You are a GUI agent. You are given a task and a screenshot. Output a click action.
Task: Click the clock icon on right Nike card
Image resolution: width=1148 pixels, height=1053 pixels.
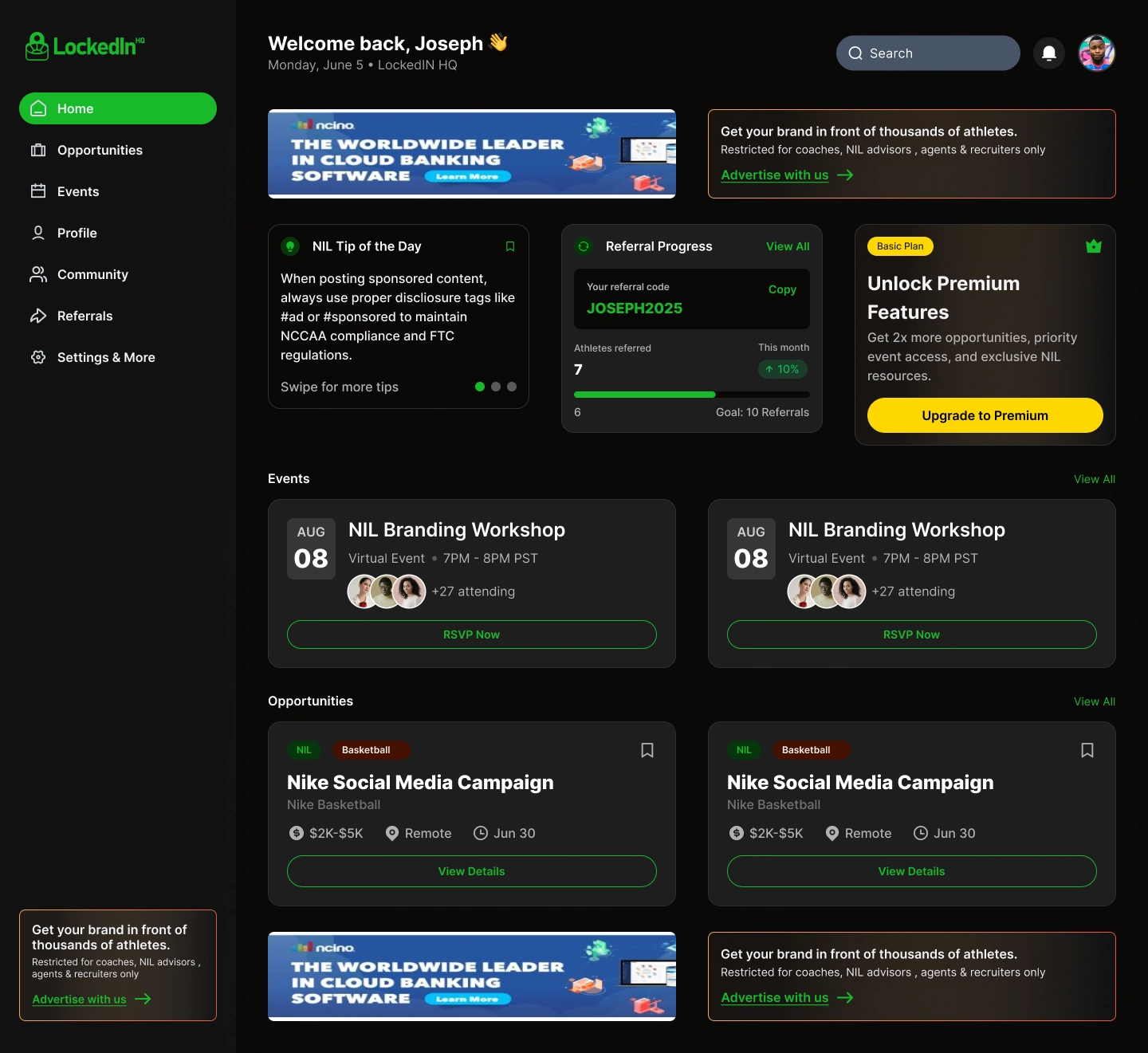pos(921,833)
